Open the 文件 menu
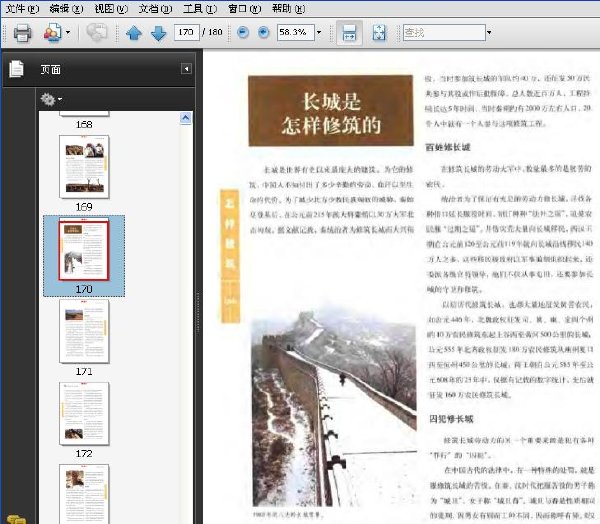600x524 pixels. point(22,8)
